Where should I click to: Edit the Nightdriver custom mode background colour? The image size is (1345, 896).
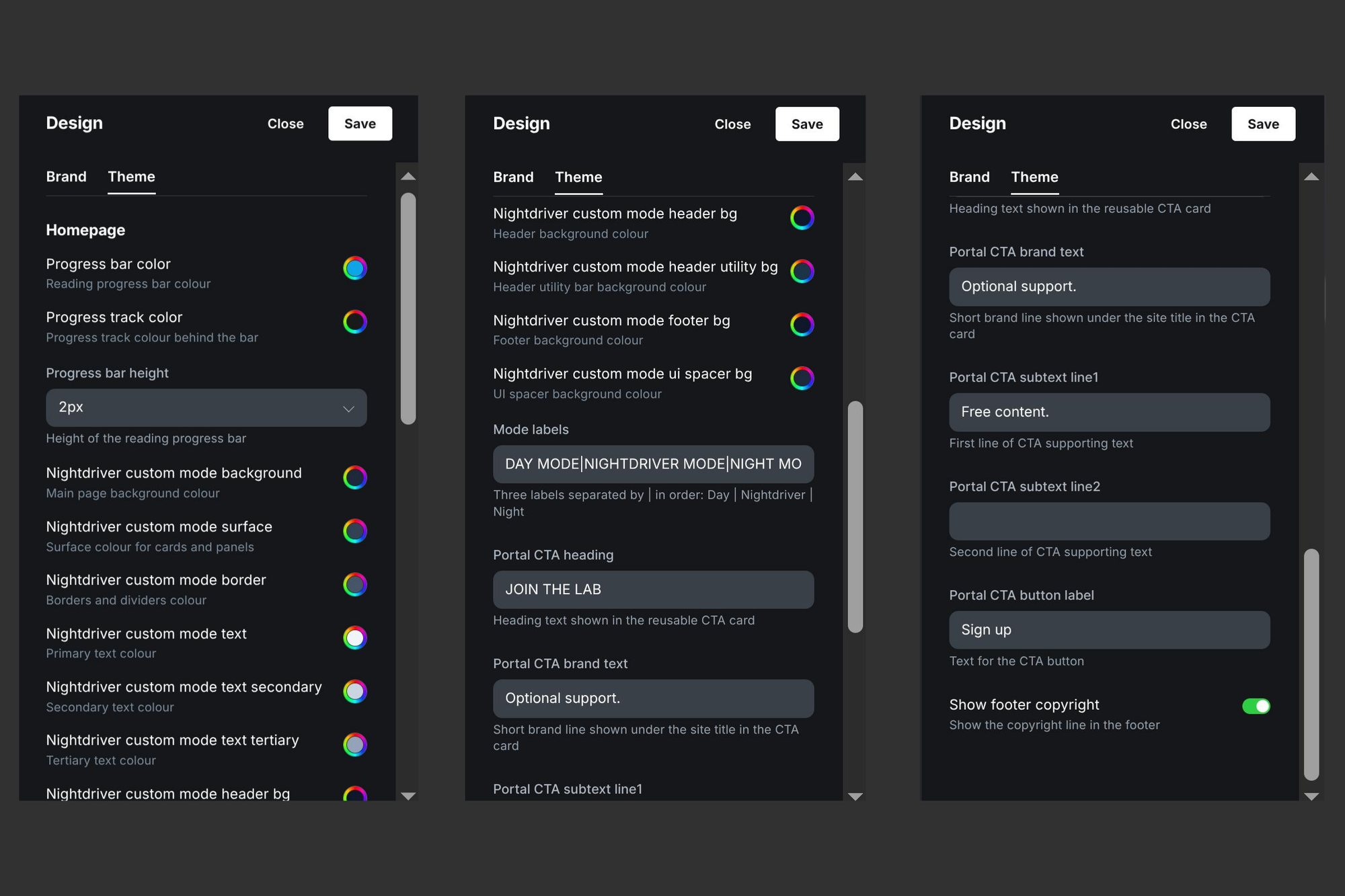(354, 477)
